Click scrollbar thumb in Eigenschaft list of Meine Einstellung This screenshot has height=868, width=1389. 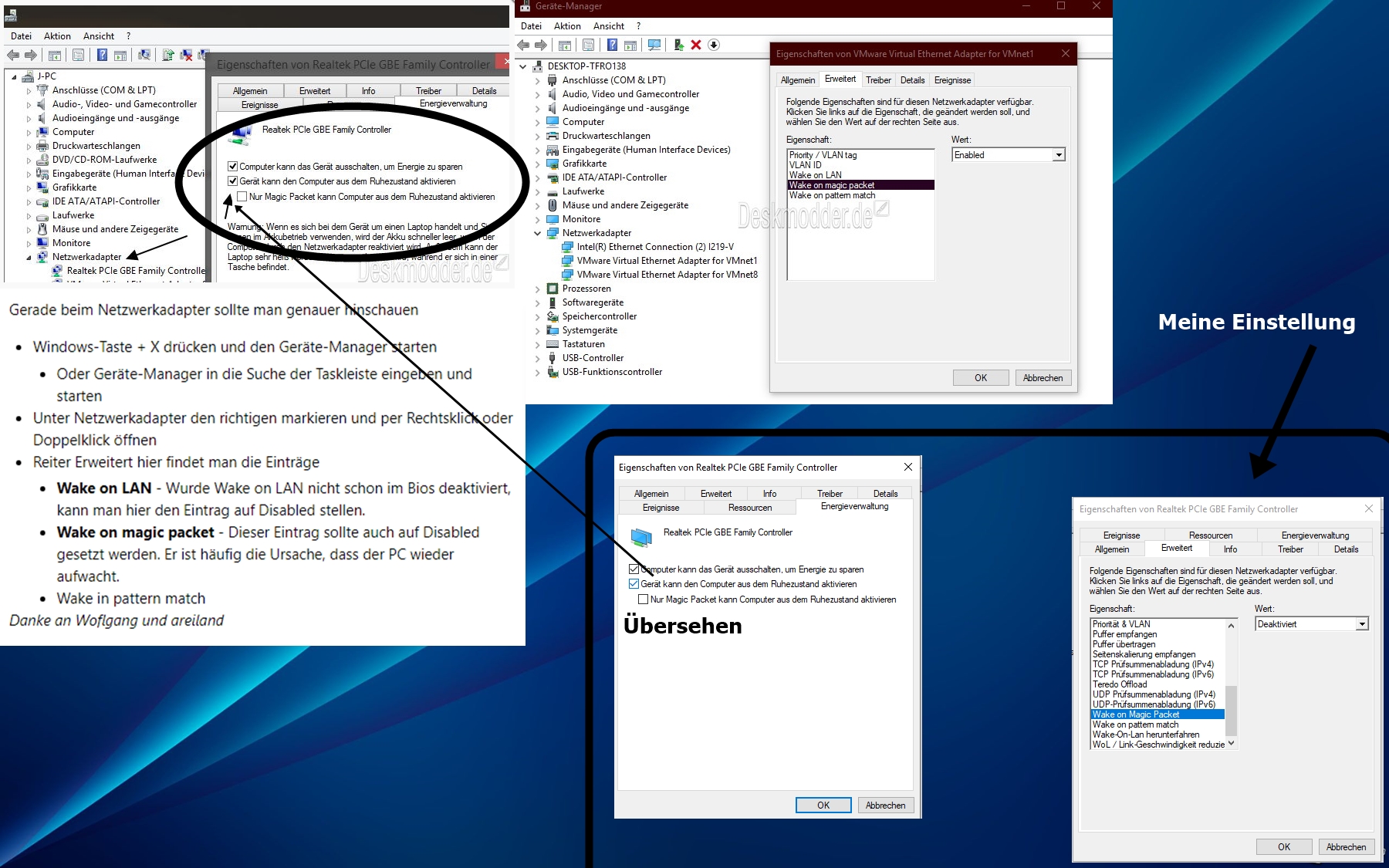(x=1231, y=711)
